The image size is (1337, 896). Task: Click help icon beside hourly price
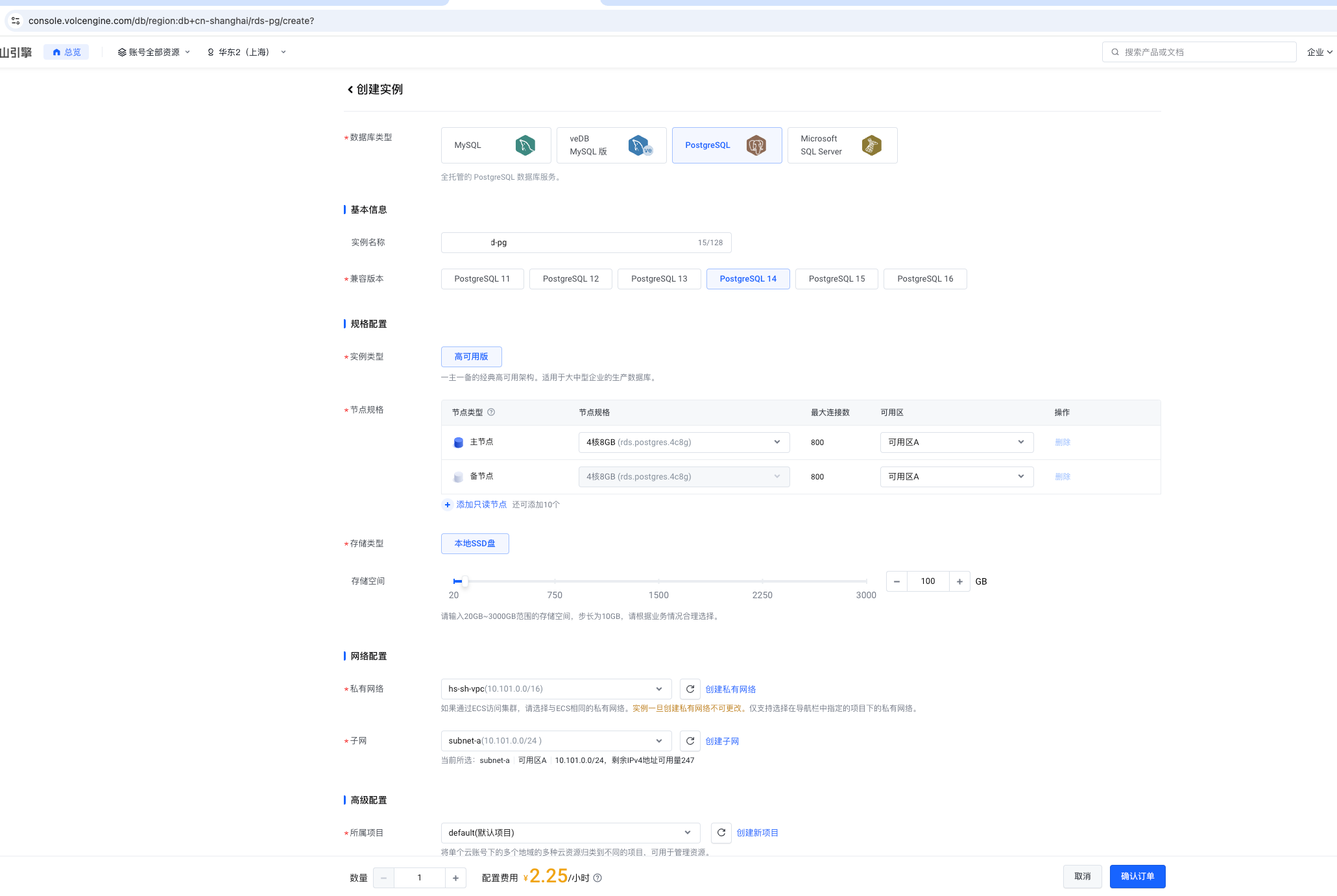pyautogui.click(x=597, y=878)
